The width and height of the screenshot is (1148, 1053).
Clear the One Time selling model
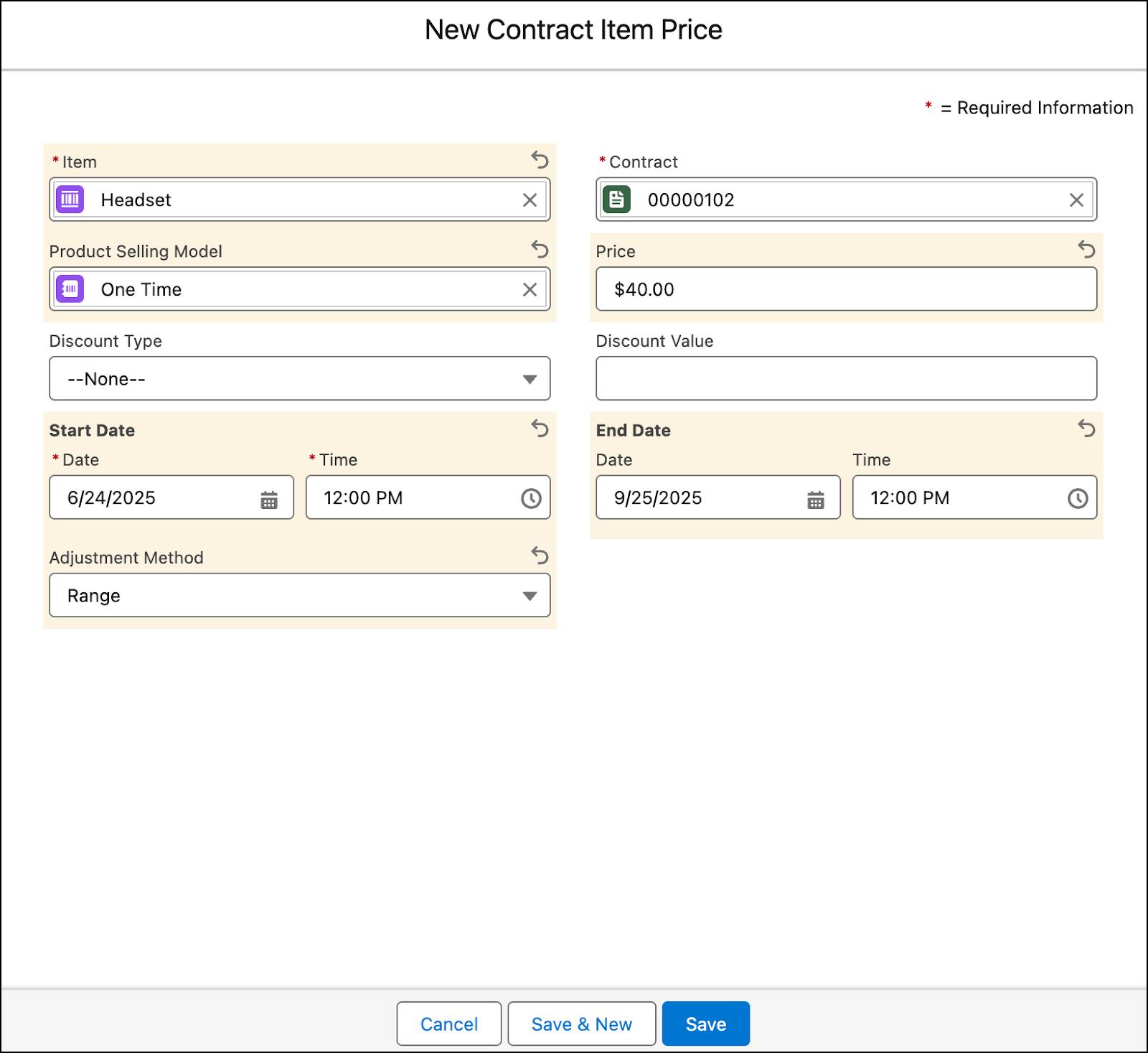tap(530, 289)
